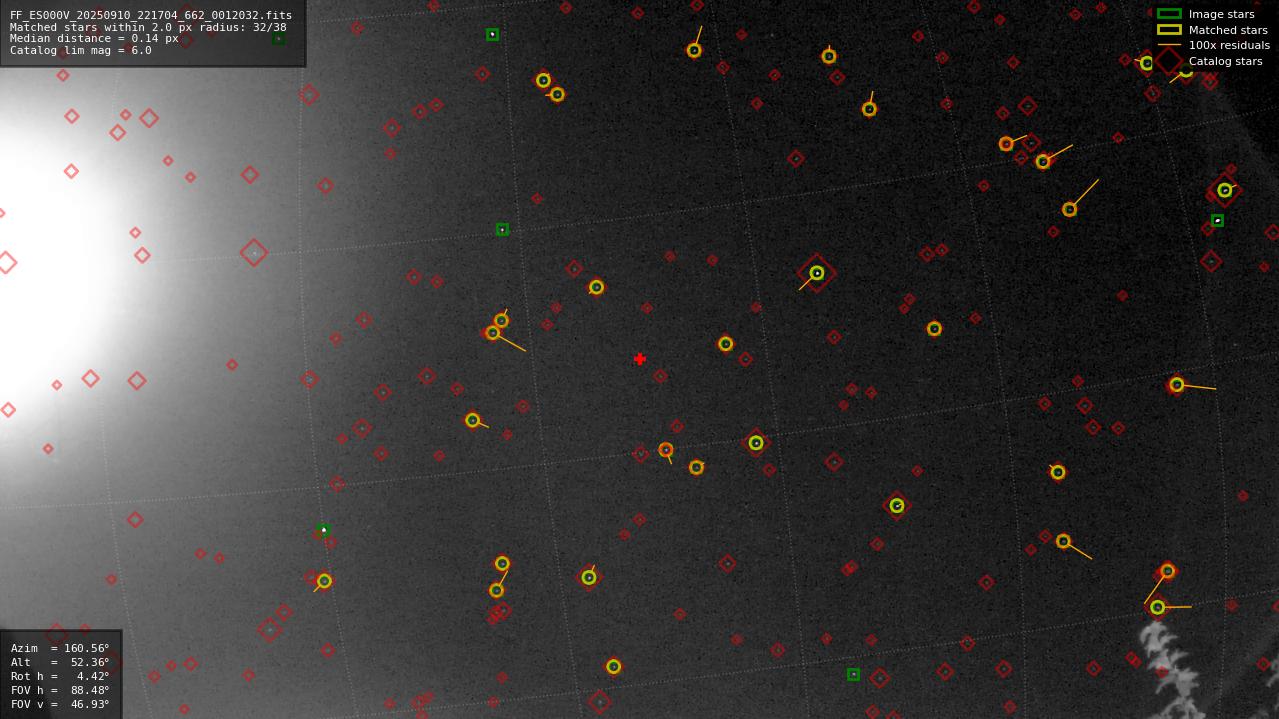Click the yellow Matched stars legend square
Image resolution: width=1279 pixels, height=719 pixels.
(x=1169, y=30)
